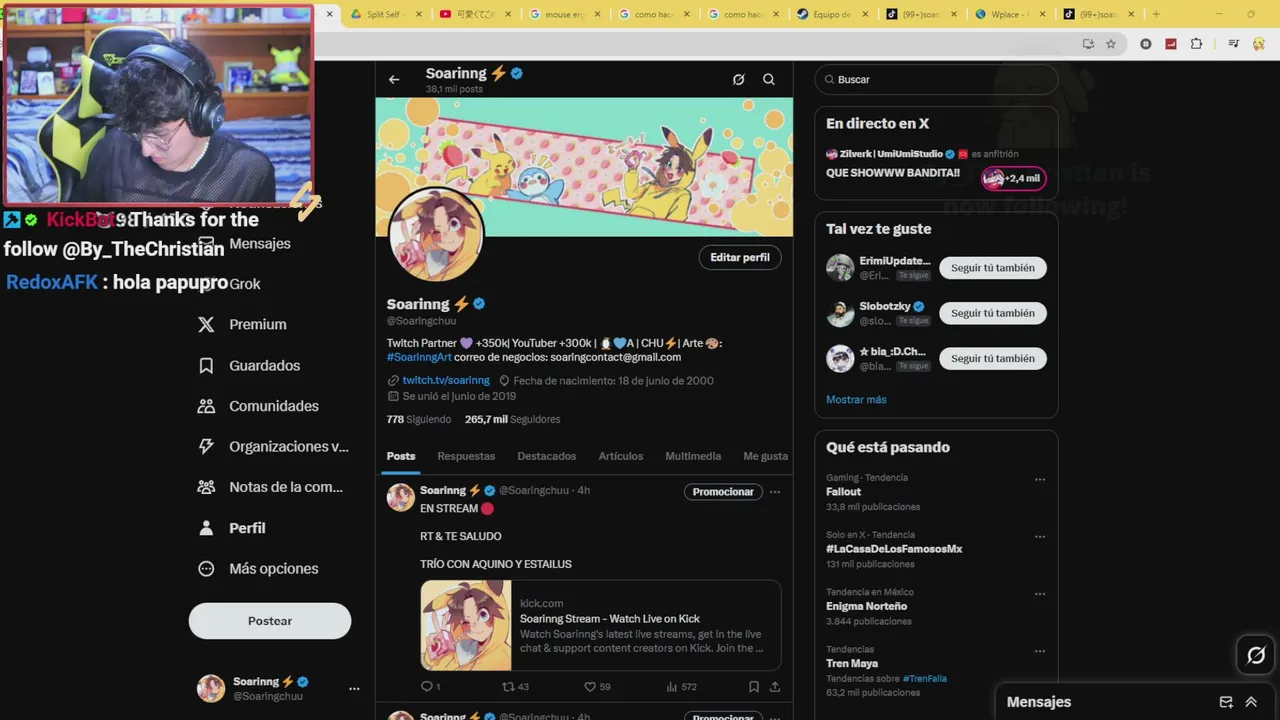
Task: Open more options for Tren Maya trend
Action: 1040,651
